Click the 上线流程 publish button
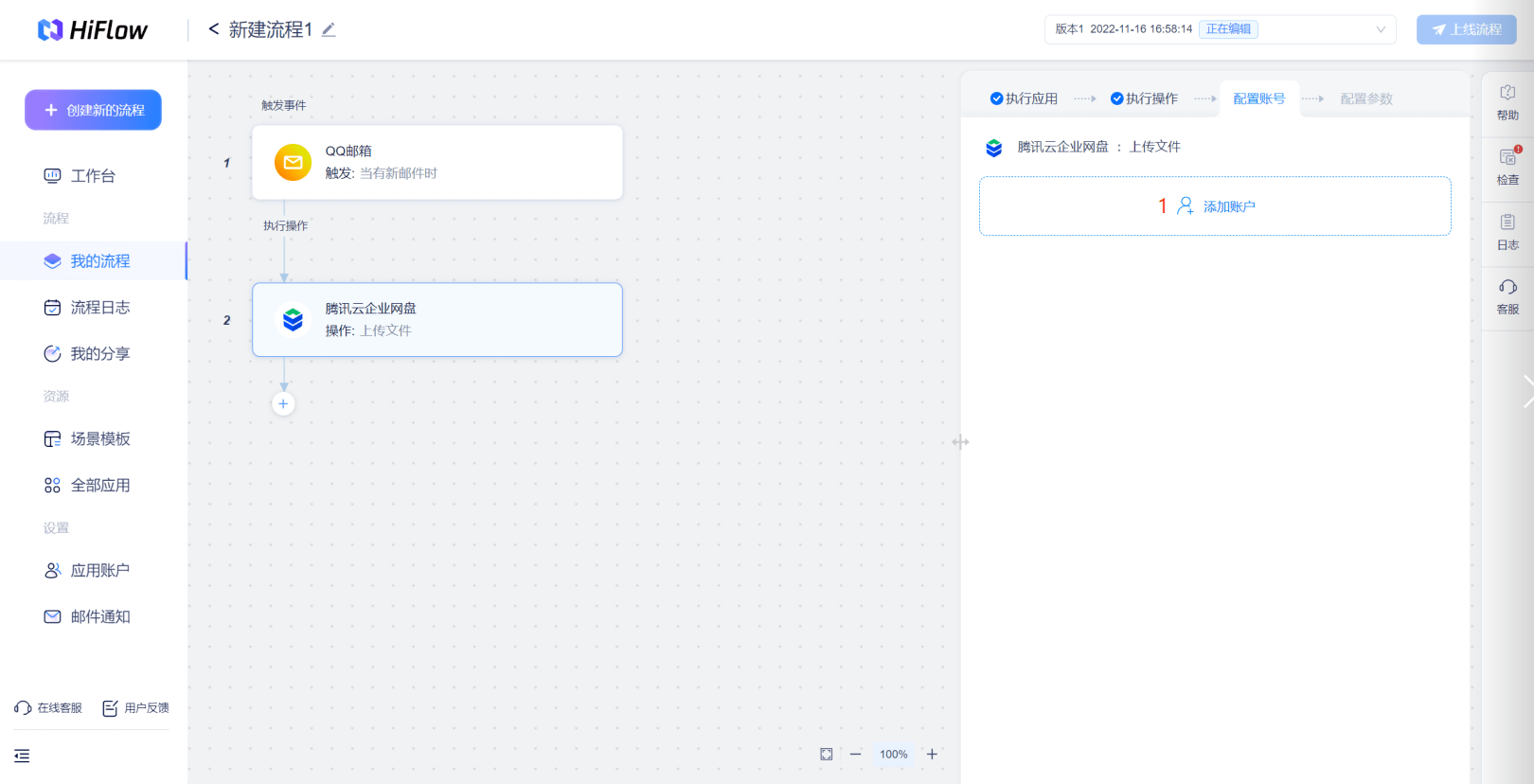The width and height of the screenshot is (1534, 784). click(1466, 29)
